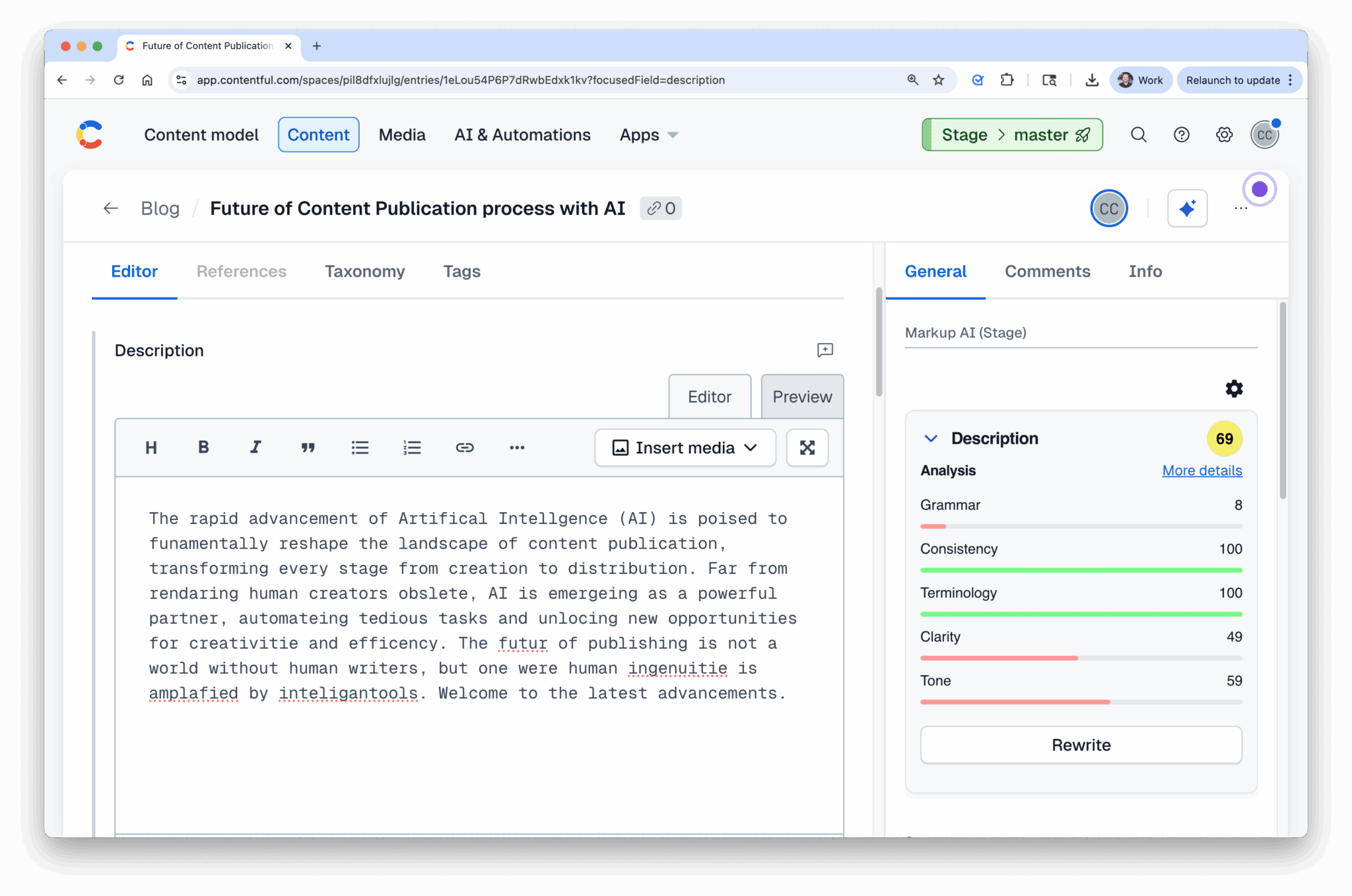The width and height of the screenshot is (1352, 896).
Task: Click the Clarity score progress bar
Action: [x=1081, y=658]
